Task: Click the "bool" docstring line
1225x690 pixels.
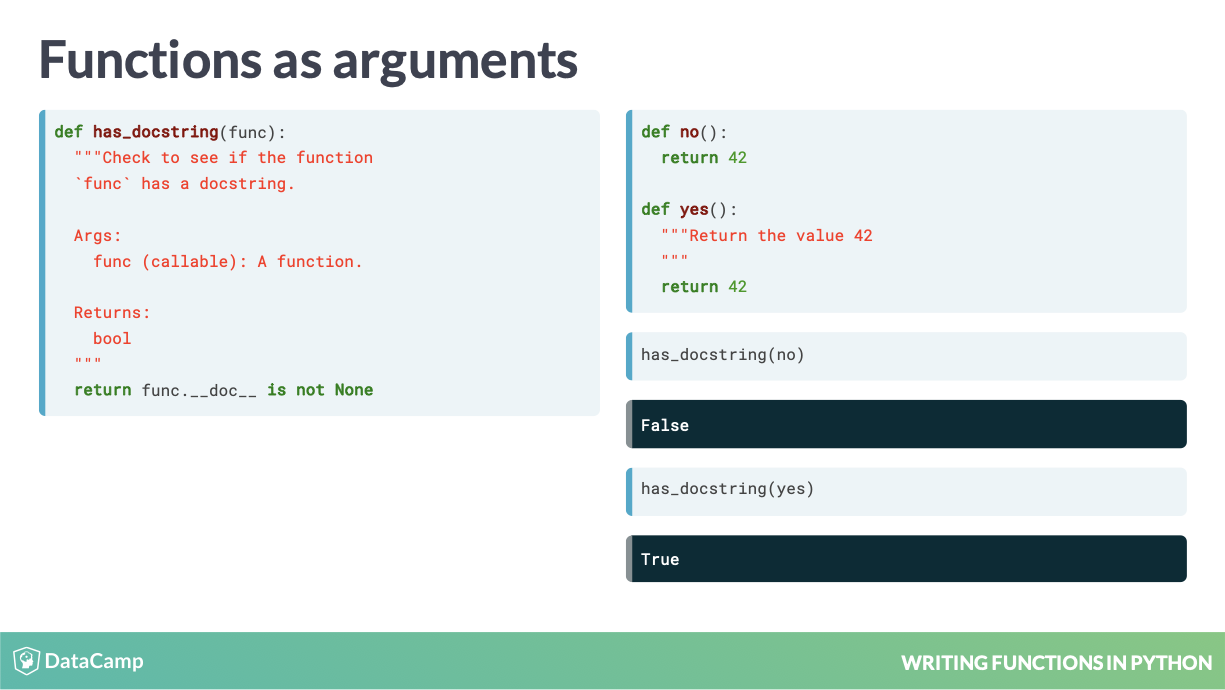Action: [x=112, y=339]
